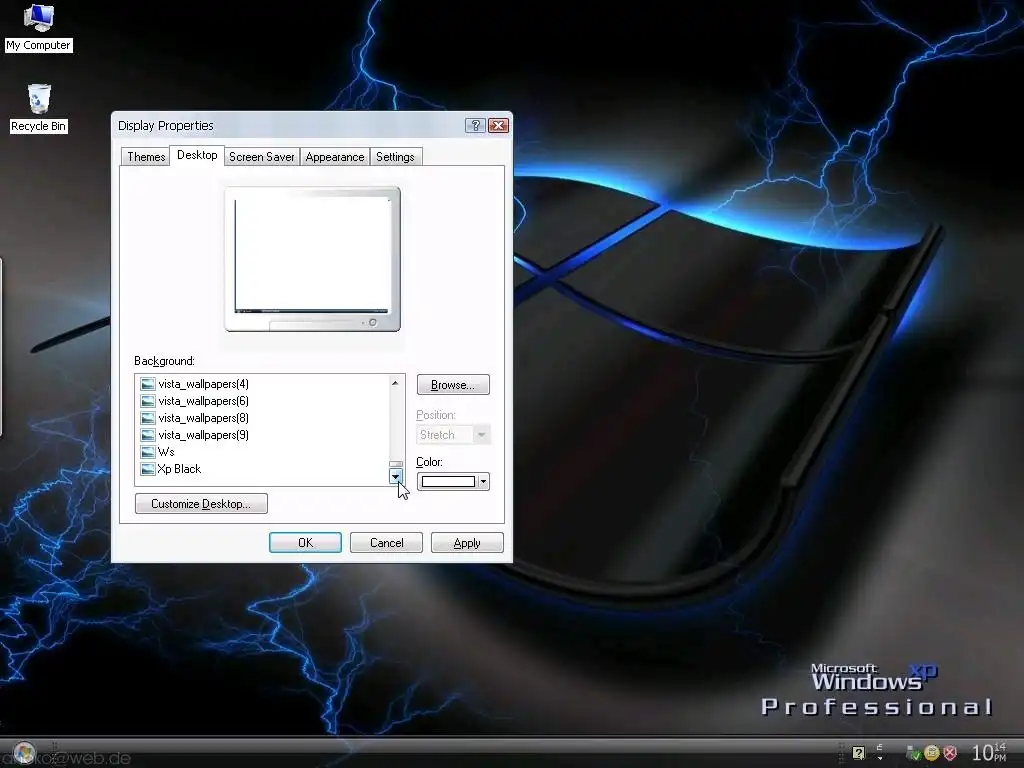The image size is (1024, 768).
Task: Click the image icon beside vista_wallpapers(6)
Action: coord(148,401)
